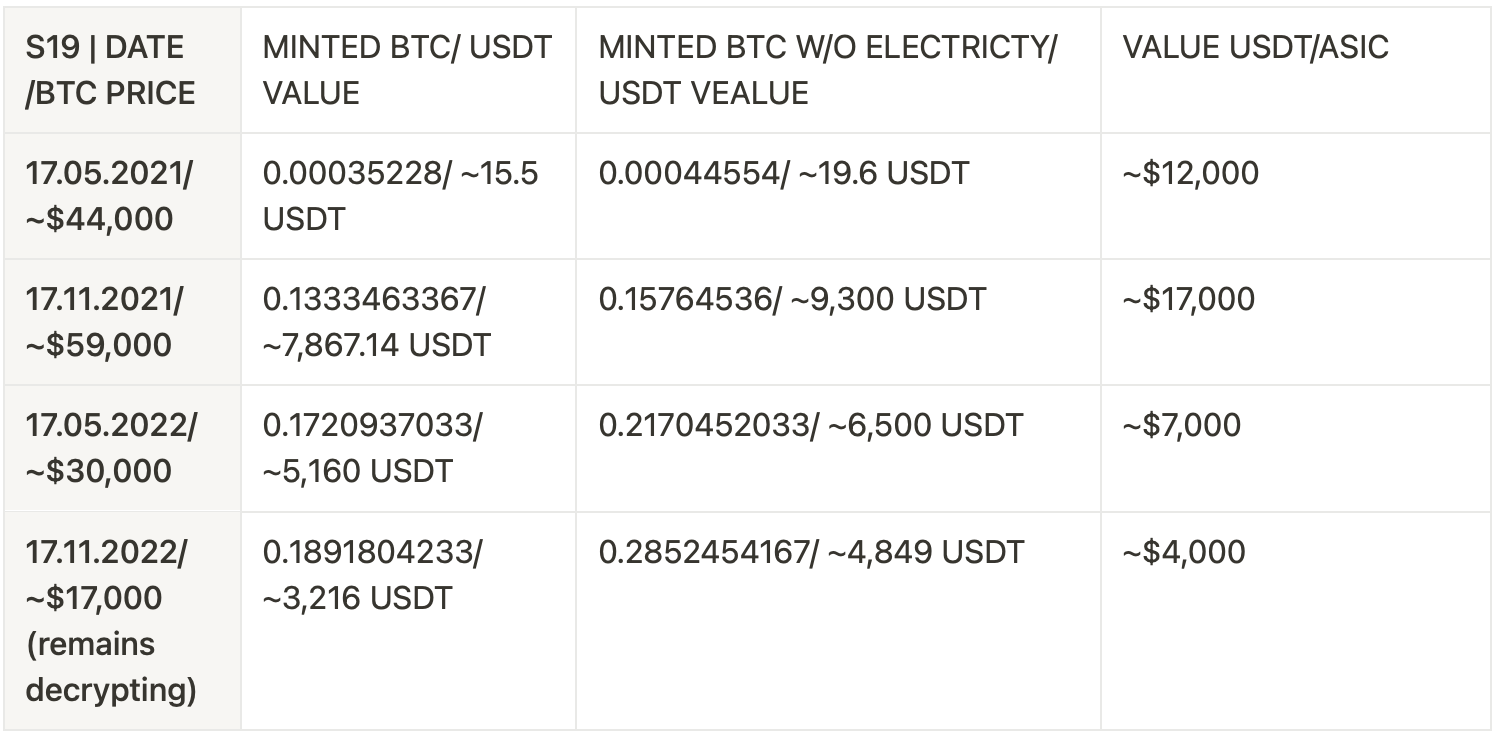Select cell 0.00035228/ ~15.5 USDT
The width and height of the screenshot is (1496, 736).
pos(408,196)
